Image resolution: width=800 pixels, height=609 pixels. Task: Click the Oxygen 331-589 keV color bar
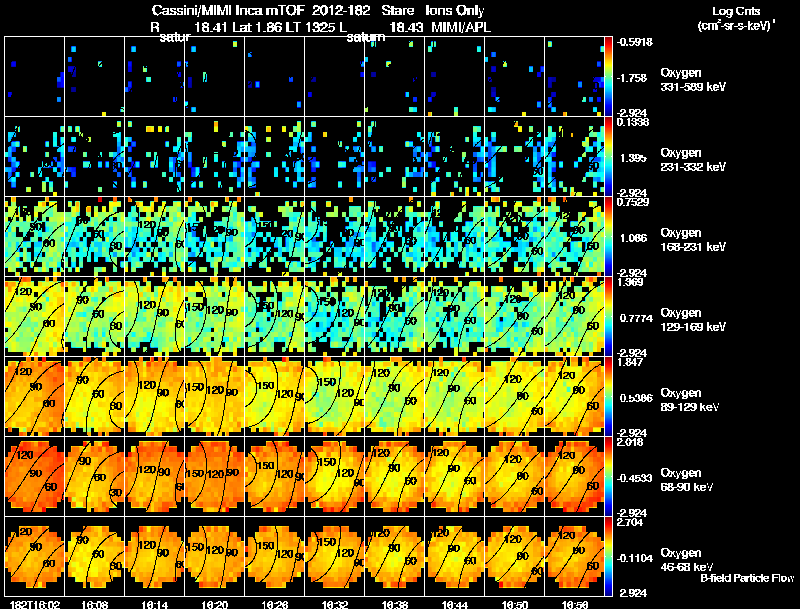pyautogui.click(x=608, y=77)
